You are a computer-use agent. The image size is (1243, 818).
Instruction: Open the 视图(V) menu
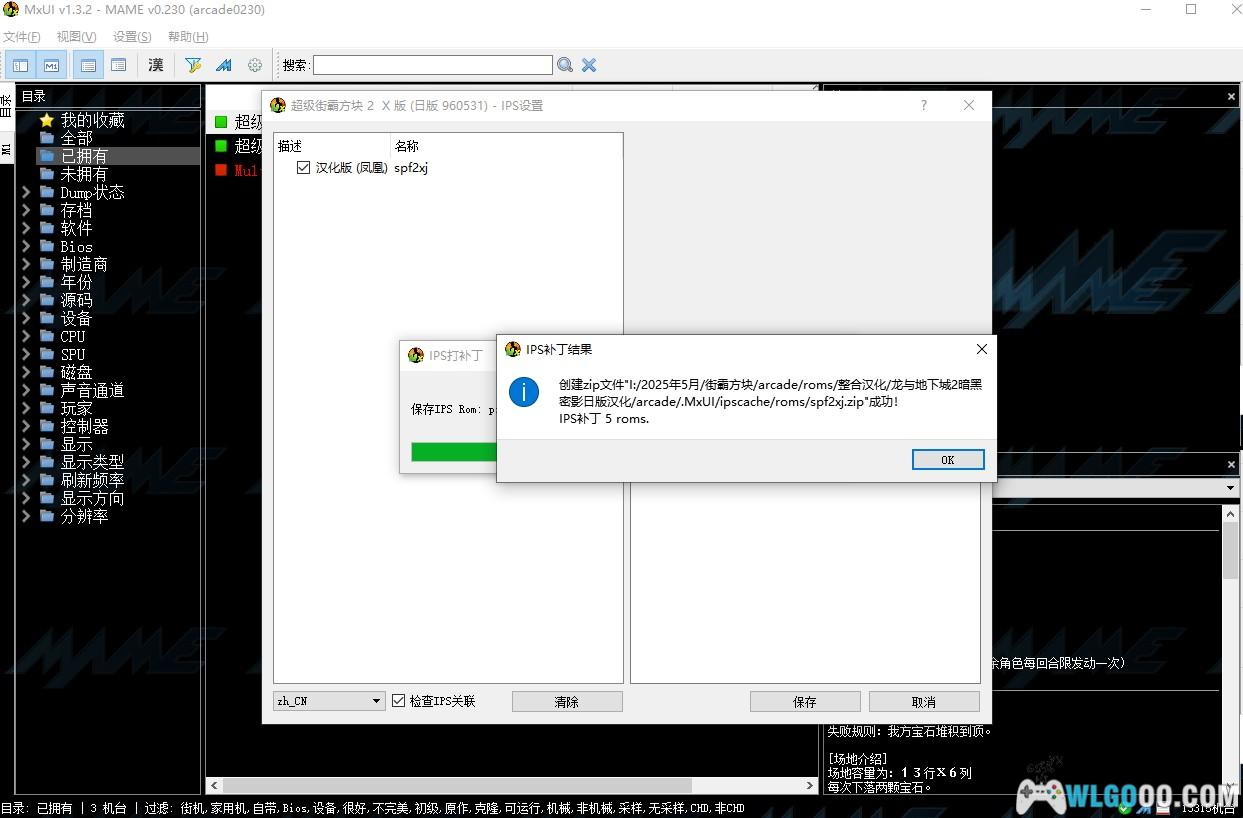pyautogui.click(x=76, y=37)
